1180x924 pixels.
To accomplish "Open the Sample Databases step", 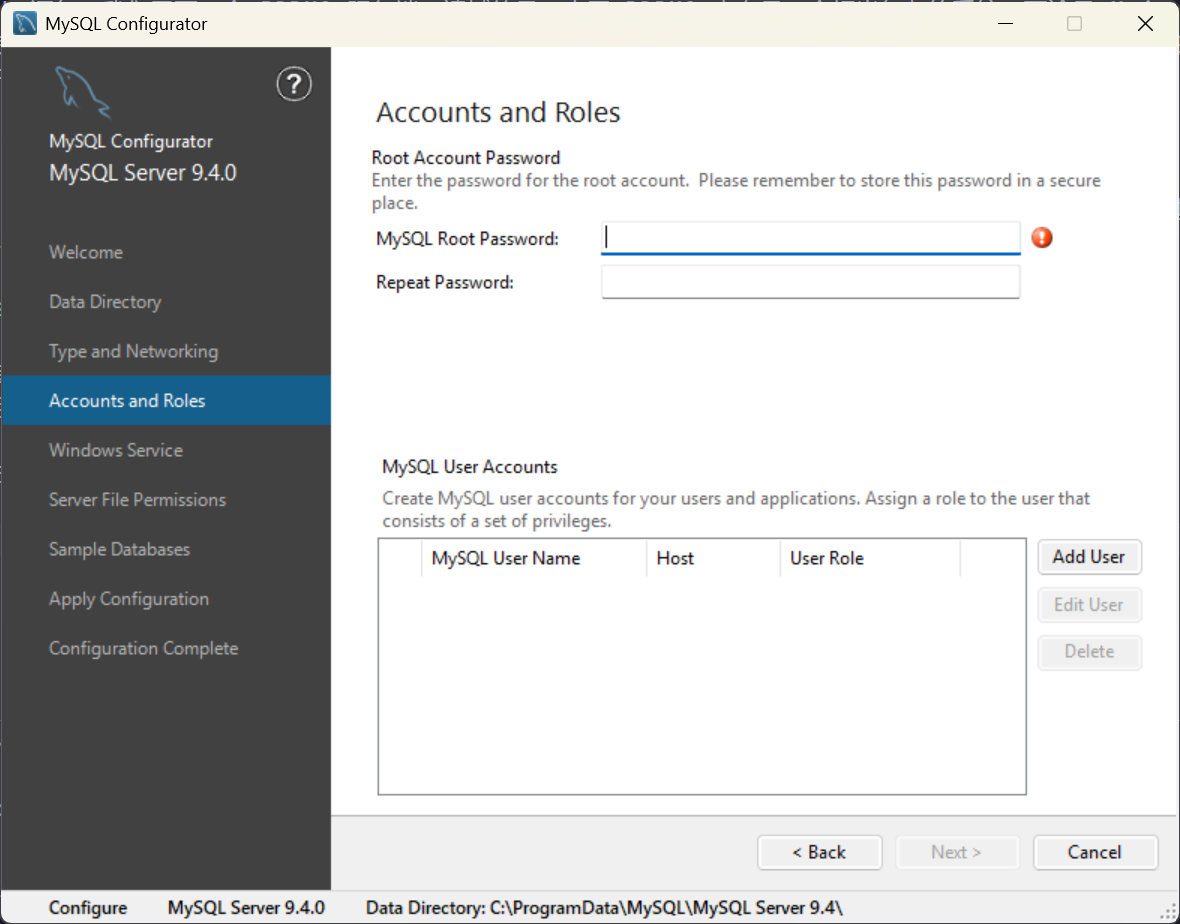I will click(x=119, y=549).
